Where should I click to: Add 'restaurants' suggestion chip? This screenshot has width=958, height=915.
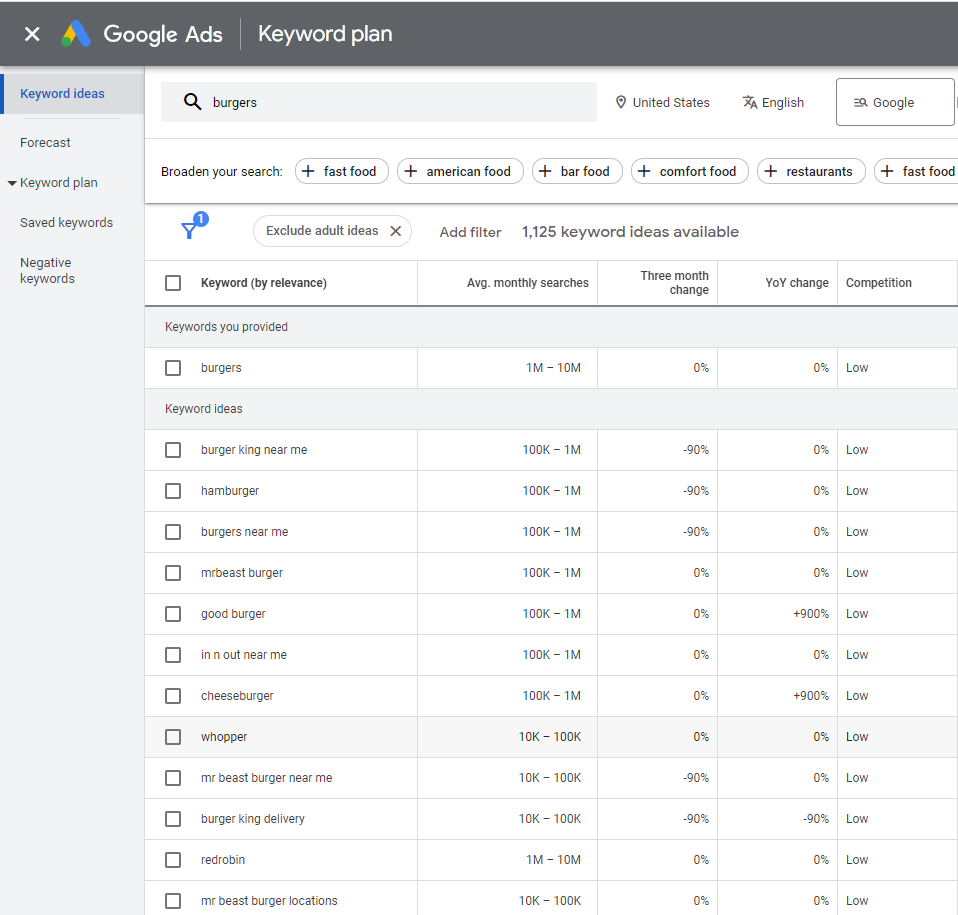810,171
